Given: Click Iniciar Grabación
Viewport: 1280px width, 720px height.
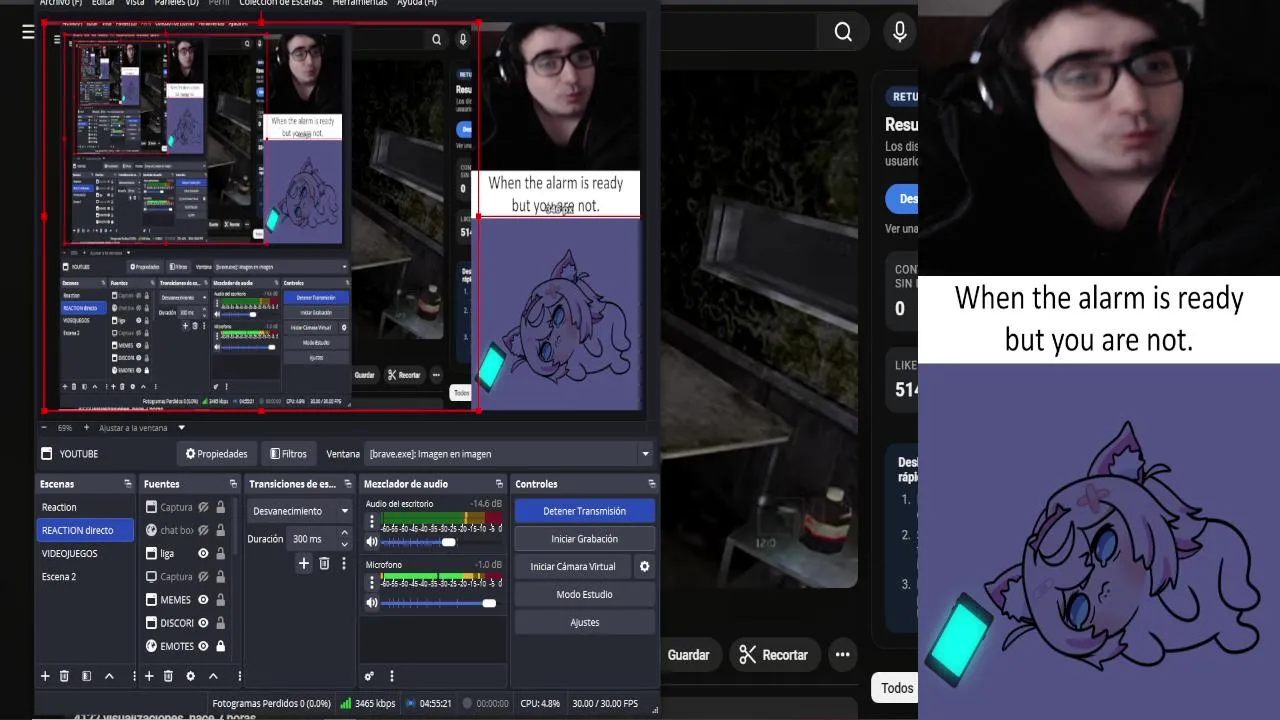Looking at the screenshot, I should pyautogui.click(x=585, y=539).
